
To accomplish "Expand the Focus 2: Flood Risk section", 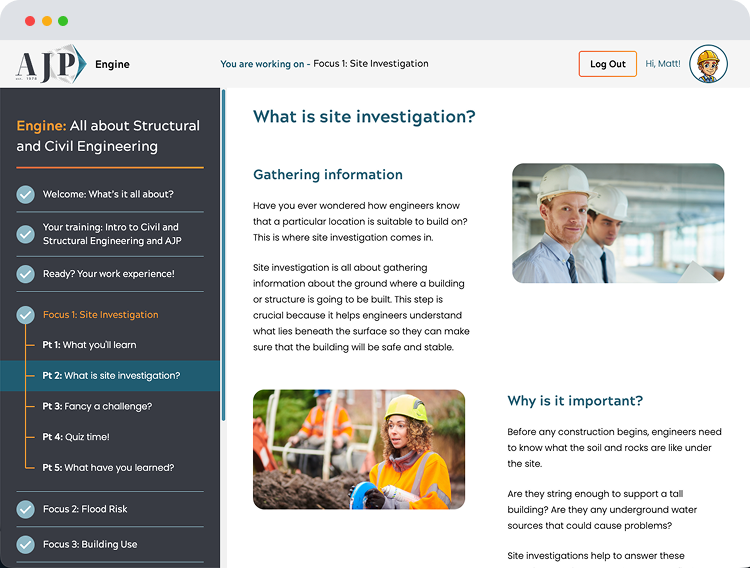I will (x=85, y=509).
